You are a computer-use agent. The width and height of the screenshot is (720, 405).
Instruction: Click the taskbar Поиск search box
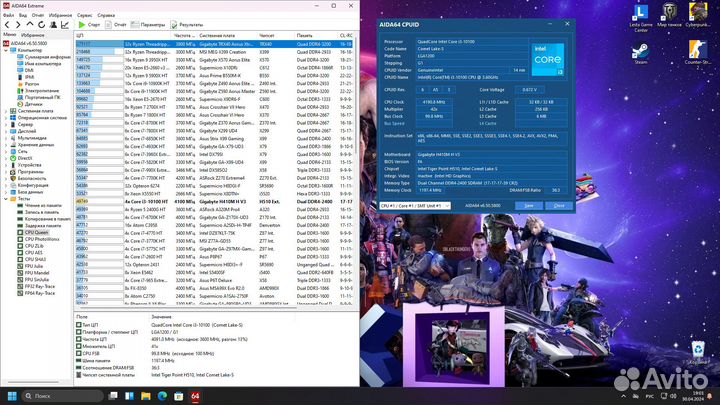62,396
